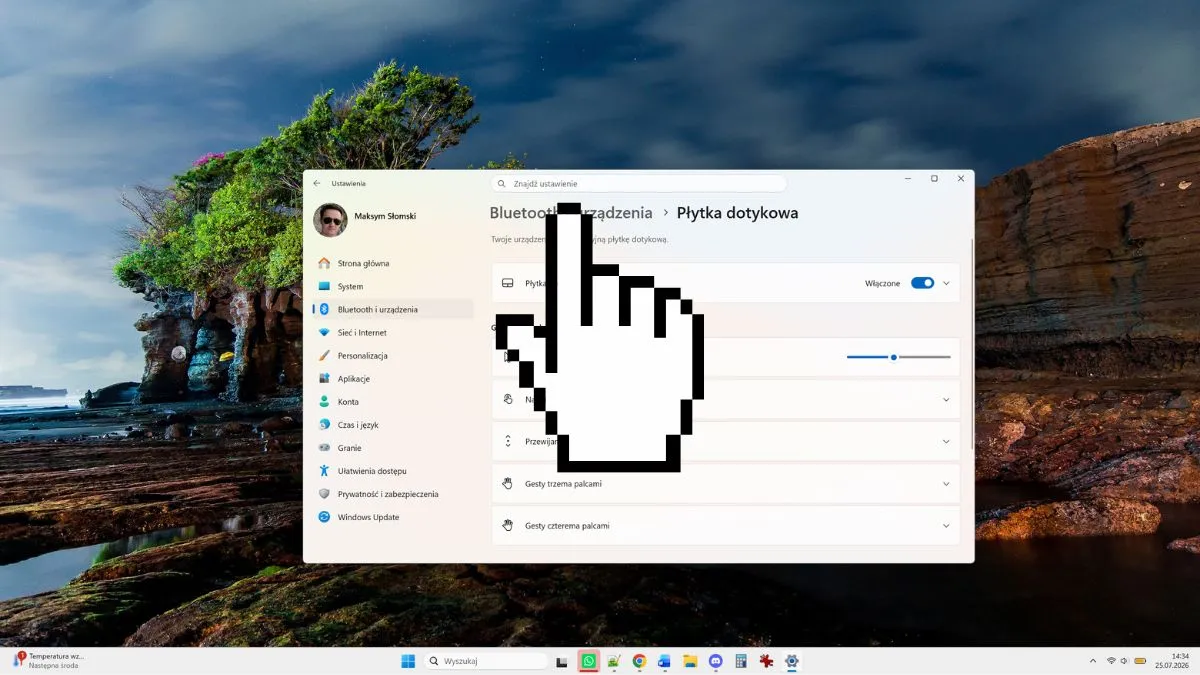Focus the Znajdź ustawienie search box
The height and width of the screenshot is (675, 1200).
tap(638, 184)
